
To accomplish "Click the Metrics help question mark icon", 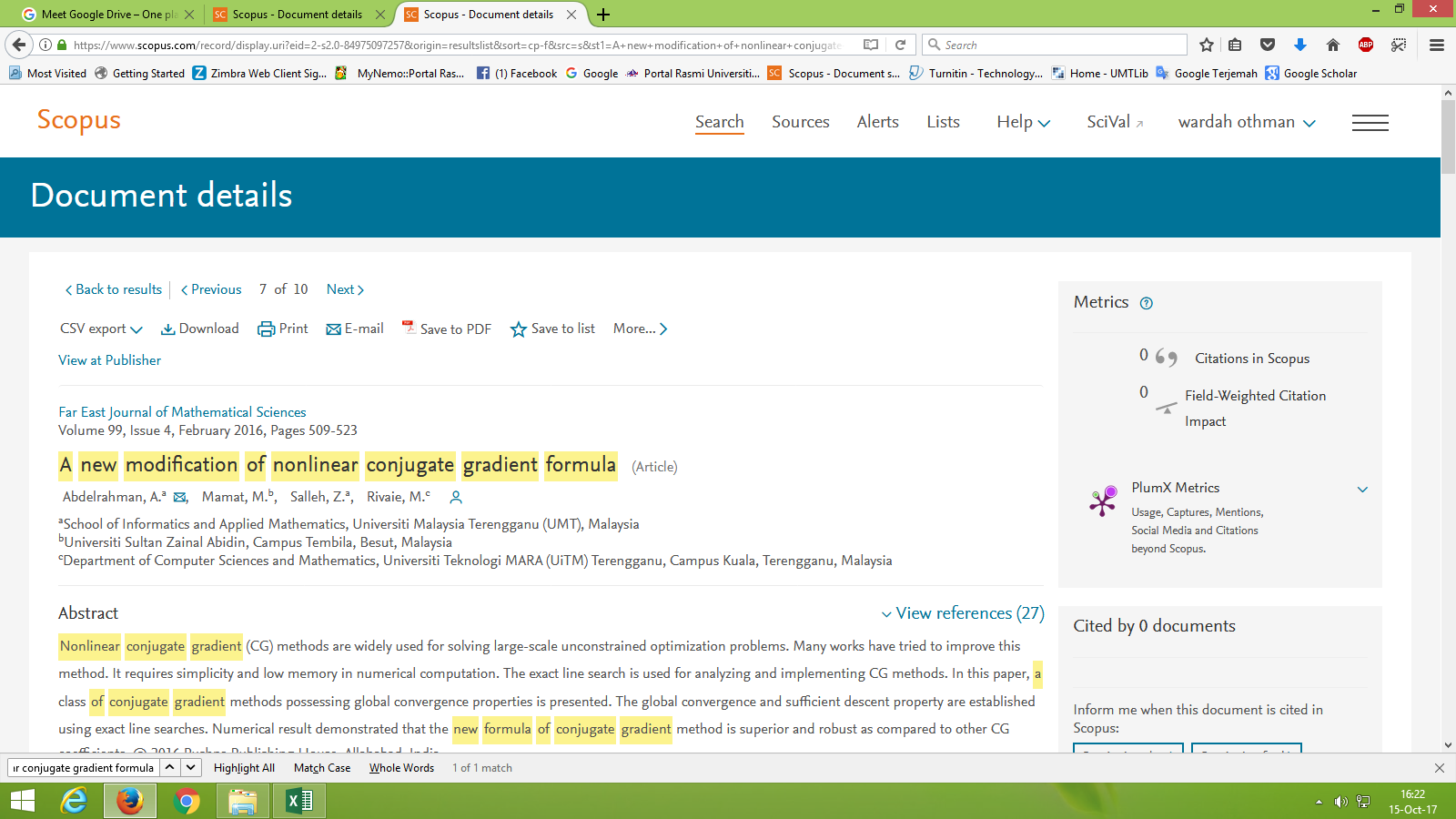I will pyautogui.click(x=1147, y=304).
